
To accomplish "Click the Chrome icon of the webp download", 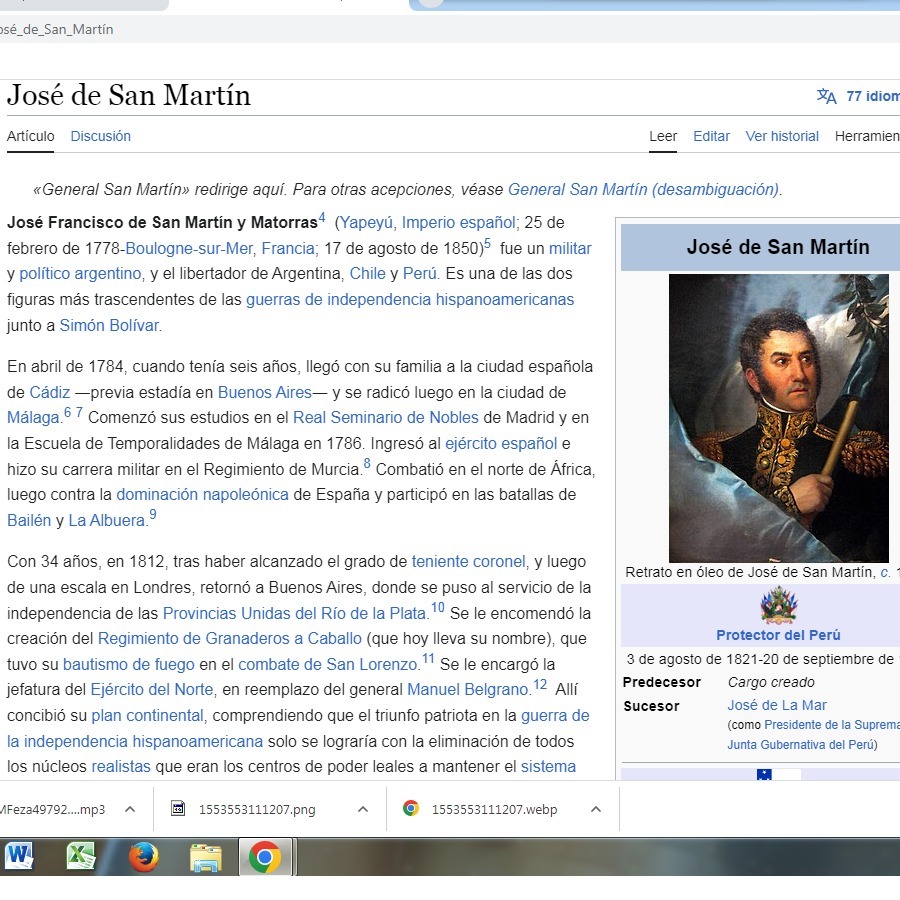I will coord(411,809).
